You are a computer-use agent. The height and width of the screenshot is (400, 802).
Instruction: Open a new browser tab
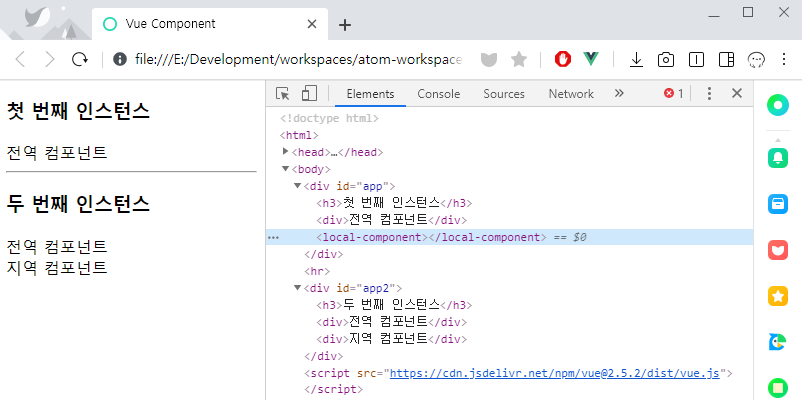345,25
